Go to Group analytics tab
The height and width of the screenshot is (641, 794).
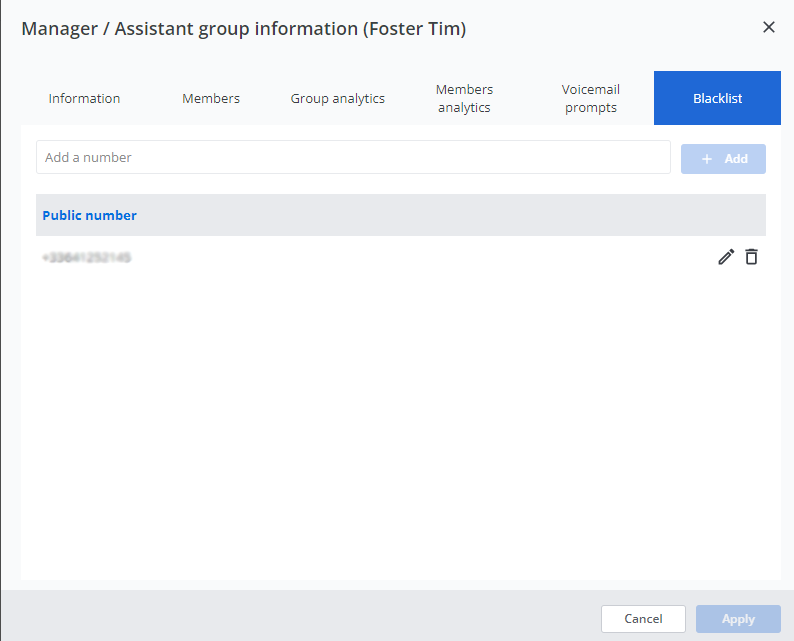tap(338, 98)
